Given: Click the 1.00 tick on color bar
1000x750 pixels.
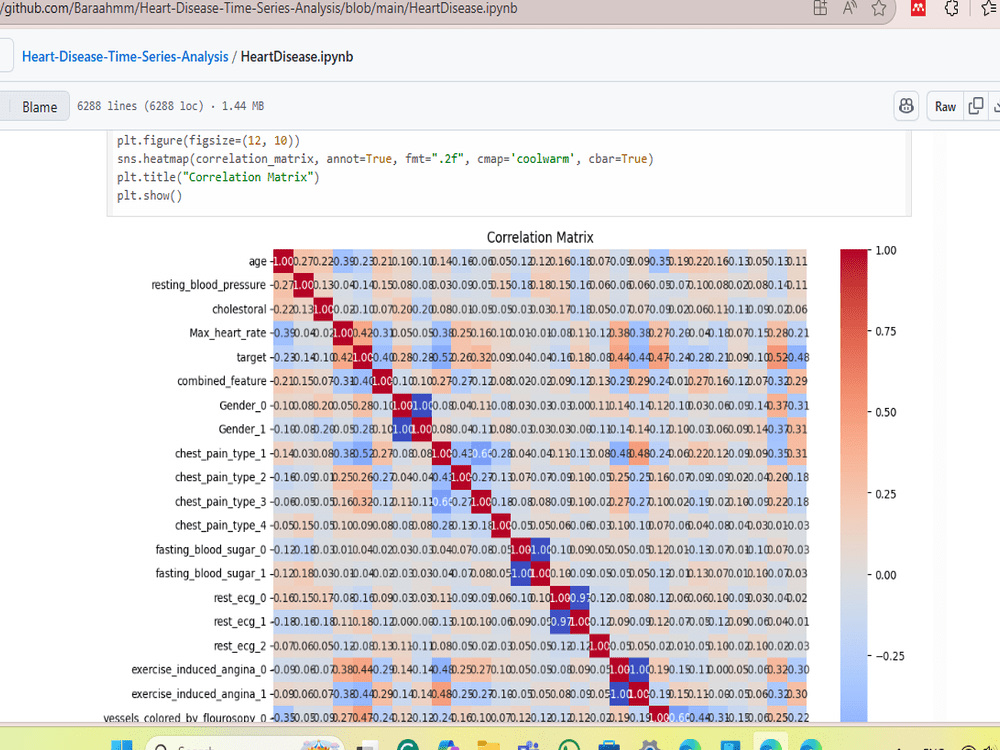Looking at the screenshot, I should pyautogui.click(x=886, y=251).
